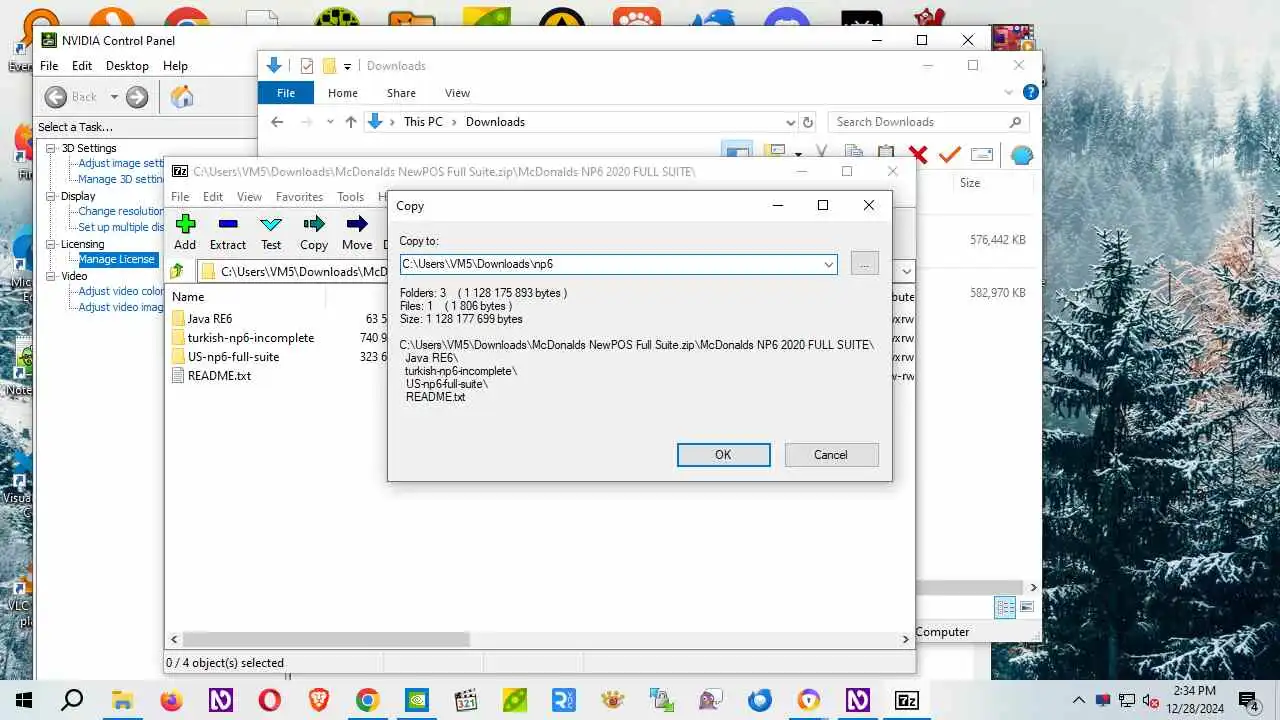The image size is (1280, 720).
Task: Select the US-np6-full-suite folder
Action: click(233, 357)
